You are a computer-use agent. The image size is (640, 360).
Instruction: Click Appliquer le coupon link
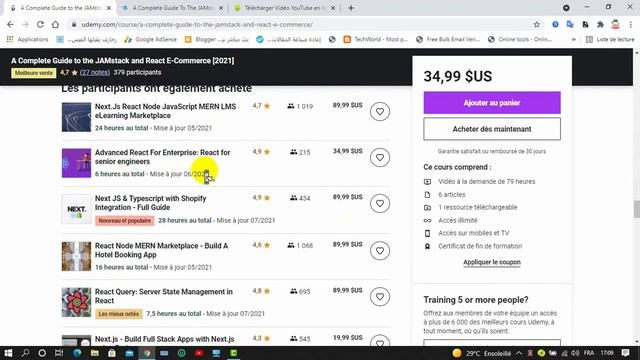tap(492, 262)
